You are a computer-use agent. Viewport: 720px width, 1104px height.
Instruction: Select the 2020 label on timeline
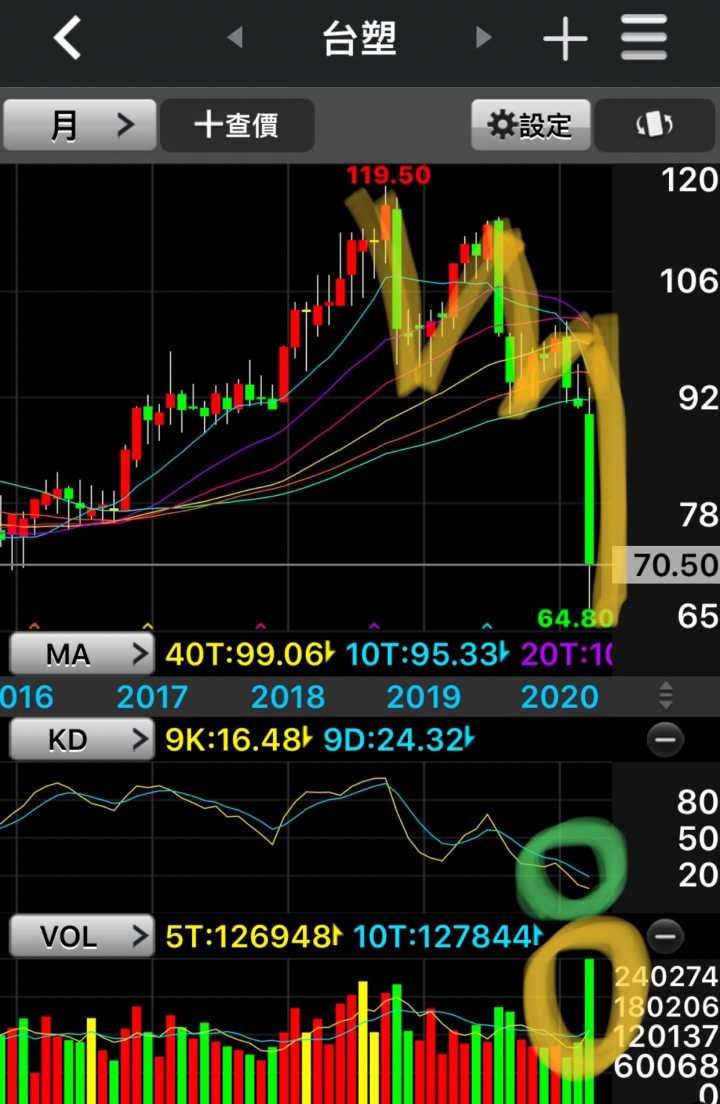pyautogui.click(x=560, y=697)
